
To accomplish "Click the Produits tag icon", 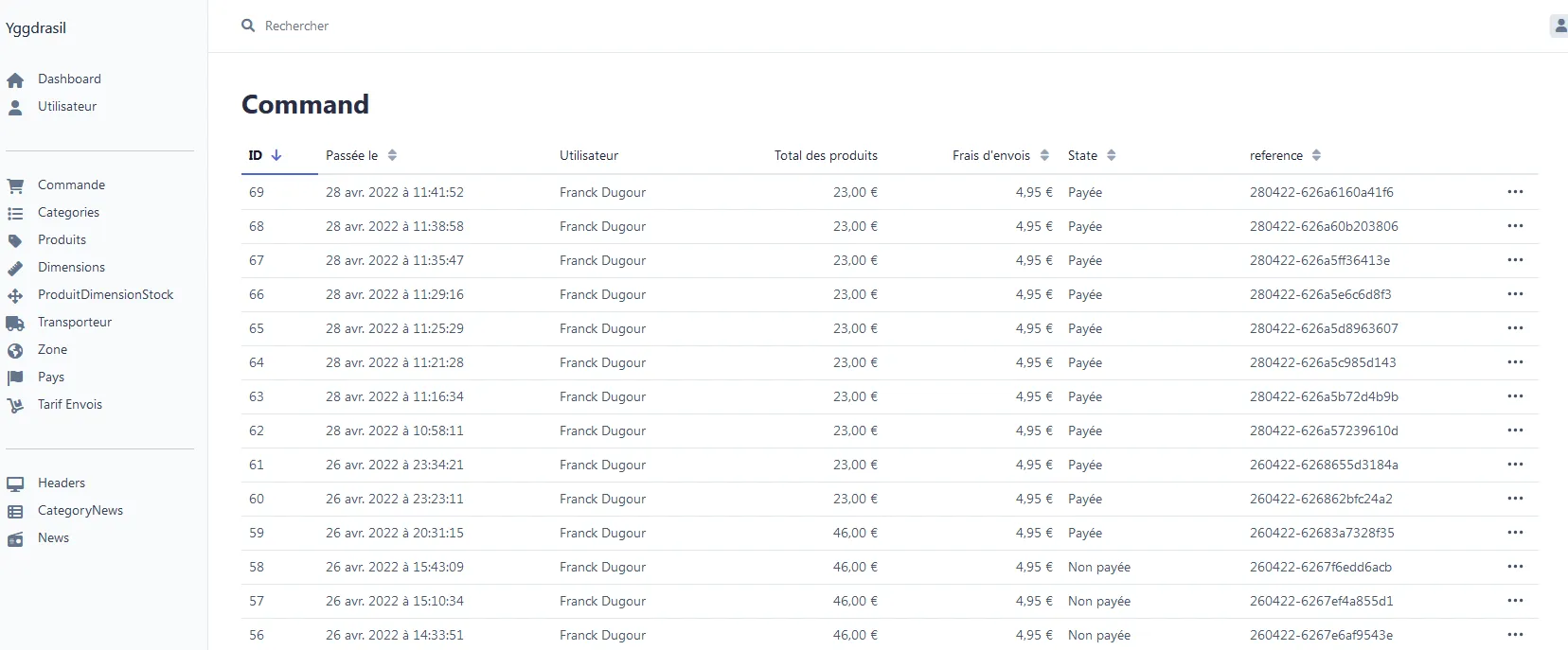I will [x=15, y=240].
